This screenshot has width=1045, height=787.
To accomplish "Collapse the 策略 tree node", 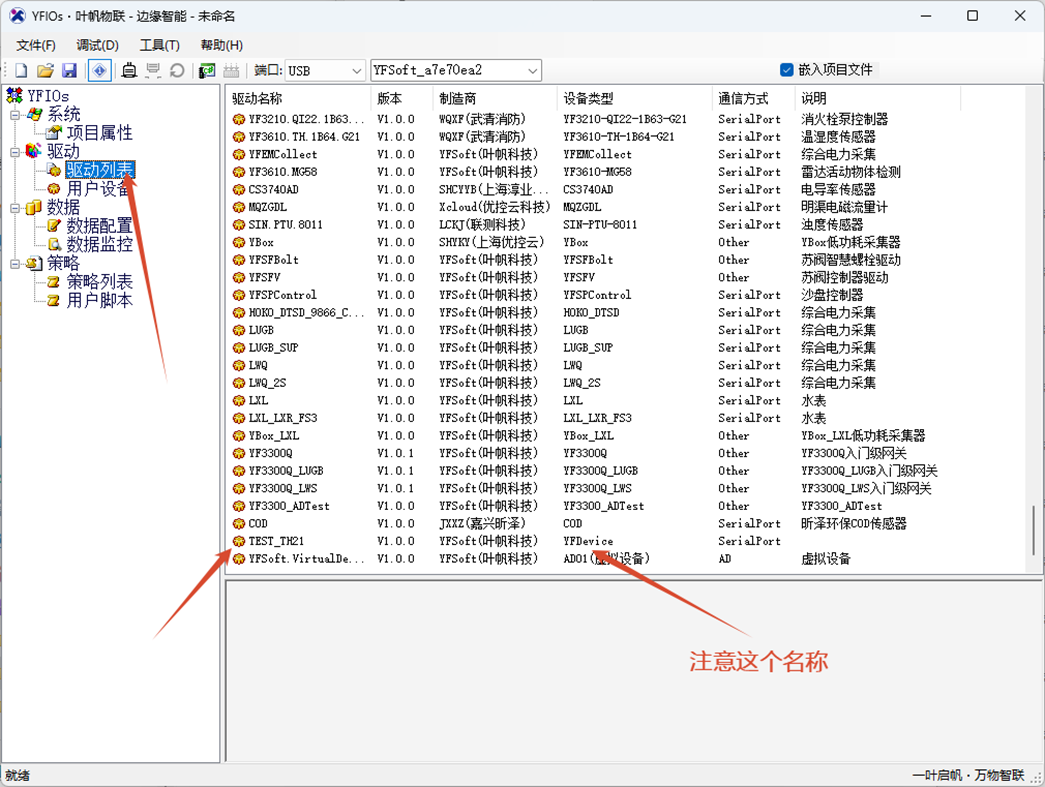I will (x=15, y=264).
